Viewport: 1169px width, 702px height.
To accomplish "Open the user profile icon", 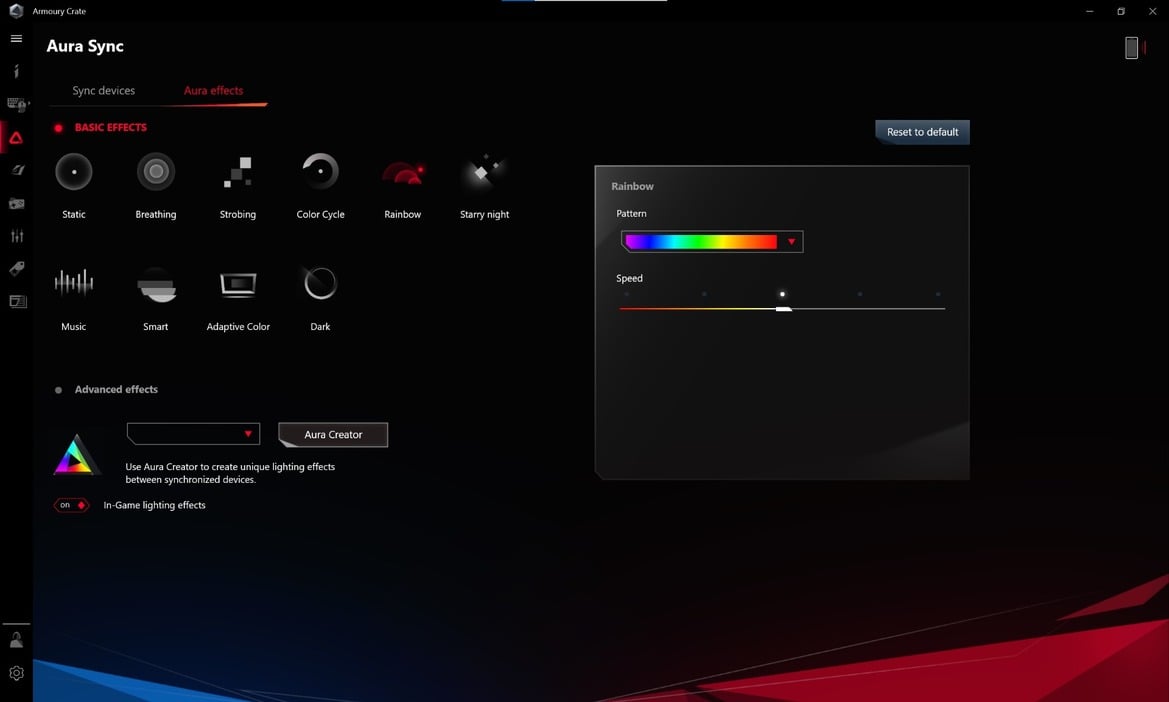I will pos(16,639).
